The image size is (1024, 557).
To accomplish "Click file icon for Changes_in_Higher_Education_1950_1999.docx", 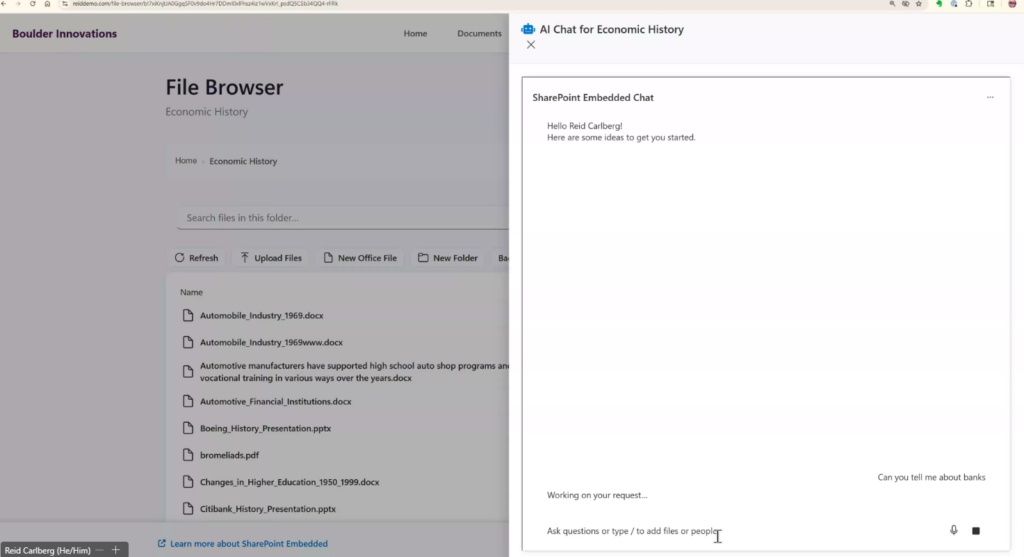I will pyautogui.click(x=188, y=482).
